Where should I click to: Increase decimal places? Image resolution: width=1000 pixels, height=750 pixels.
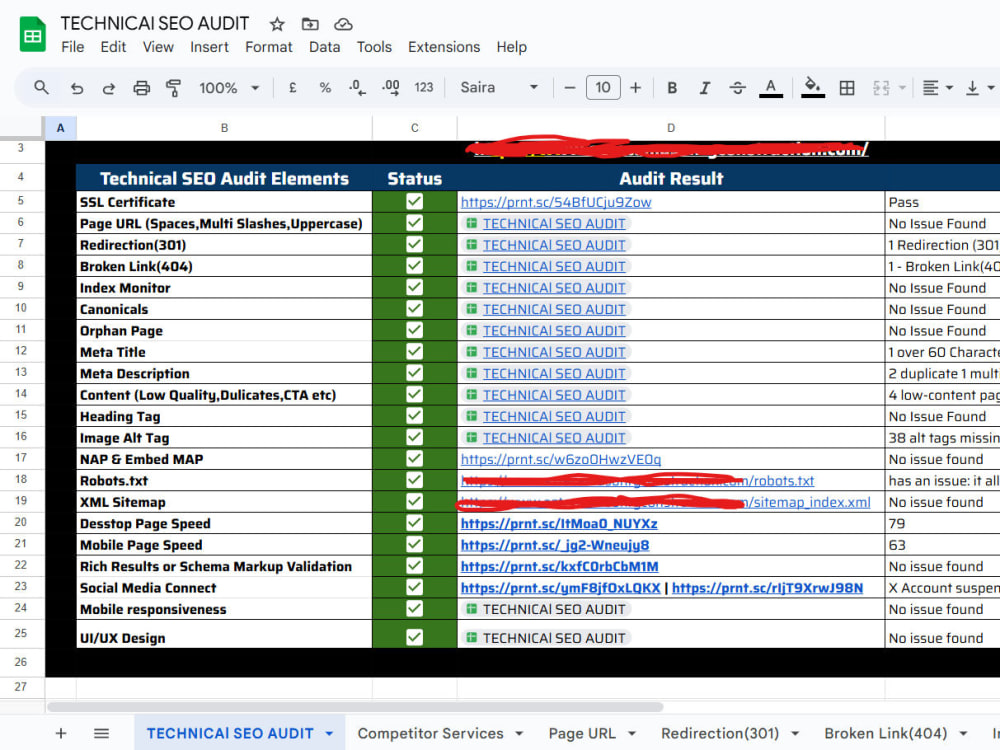point(390,88)
